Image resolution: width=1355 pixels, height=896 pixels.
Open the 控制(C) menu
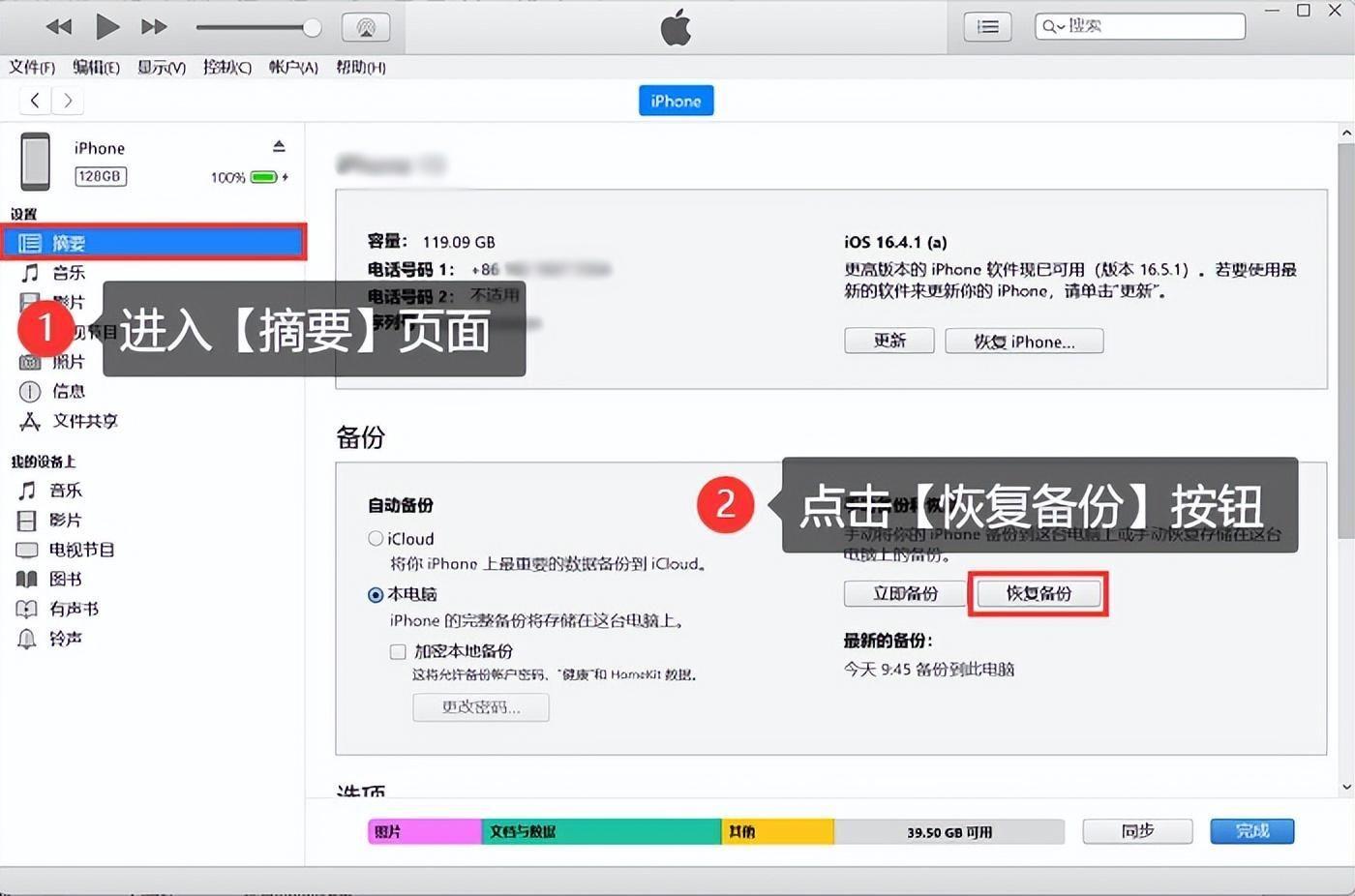226,67
